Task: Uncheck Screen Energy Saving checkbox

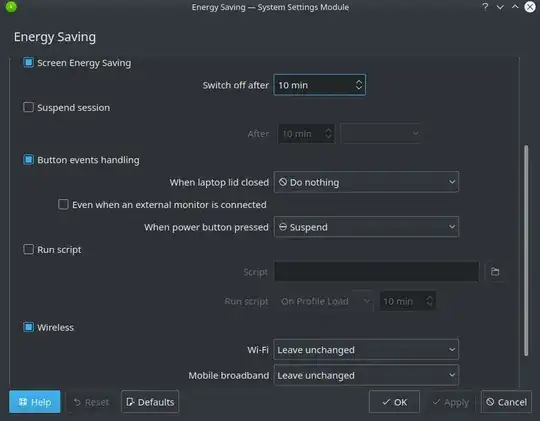Action: 29,63
